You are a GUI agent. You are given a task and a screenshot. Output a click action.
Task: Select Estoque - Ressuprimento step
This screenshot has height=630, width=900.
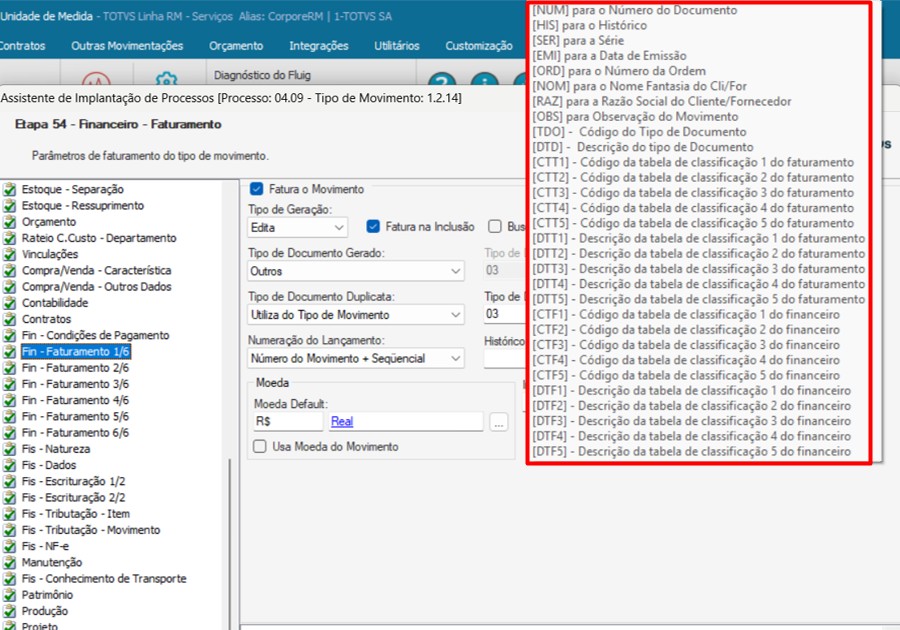(83, 205)
